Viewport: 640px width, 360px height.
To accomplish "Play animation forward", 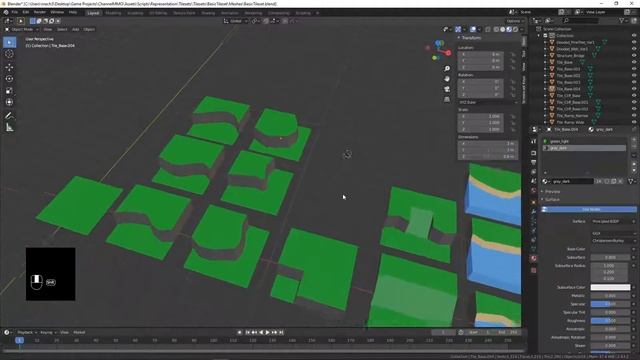I will [268, 333].
